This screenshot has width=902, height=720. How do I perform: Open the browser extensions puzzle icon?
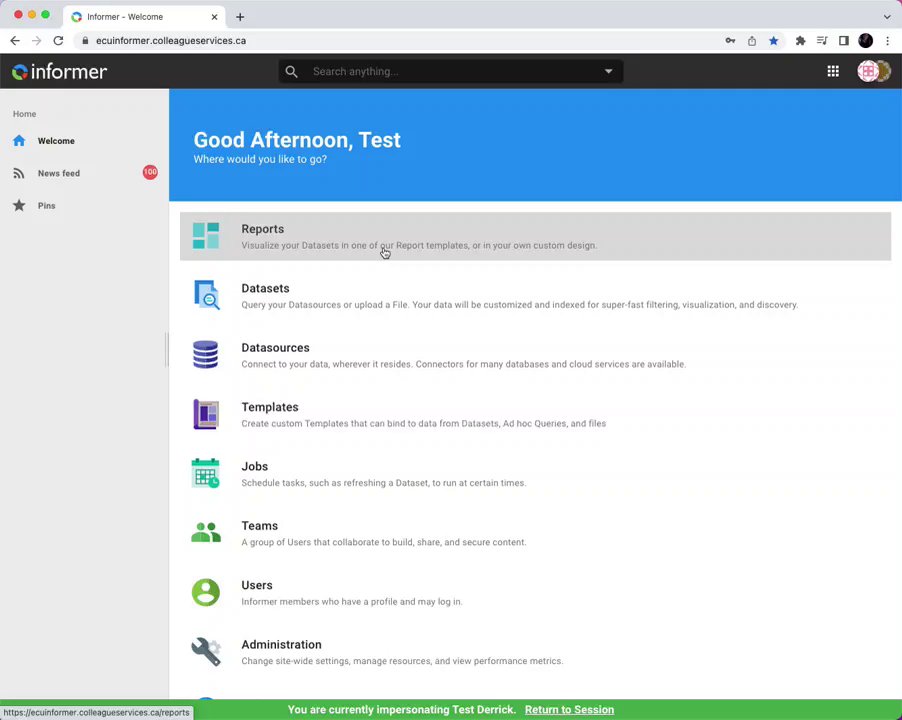coord(800,41)
